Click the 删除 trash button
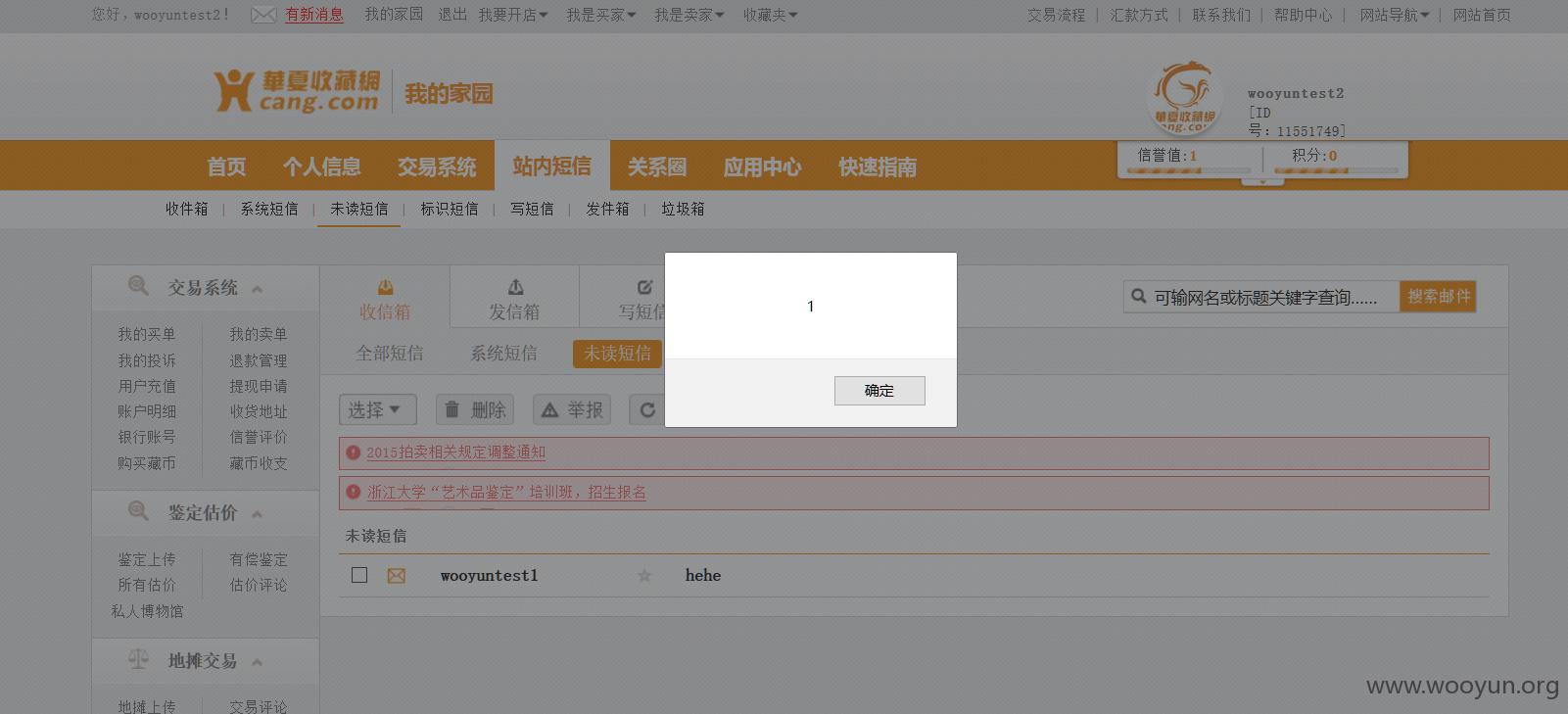 [x=475, y=409]
